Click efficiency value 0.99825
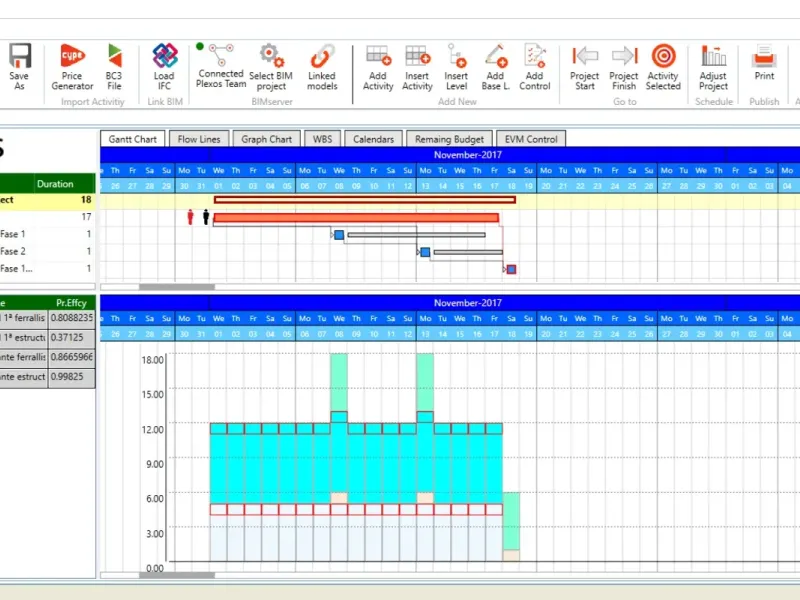The width and height of the screenshot is (800, 600). pos(71,377)
